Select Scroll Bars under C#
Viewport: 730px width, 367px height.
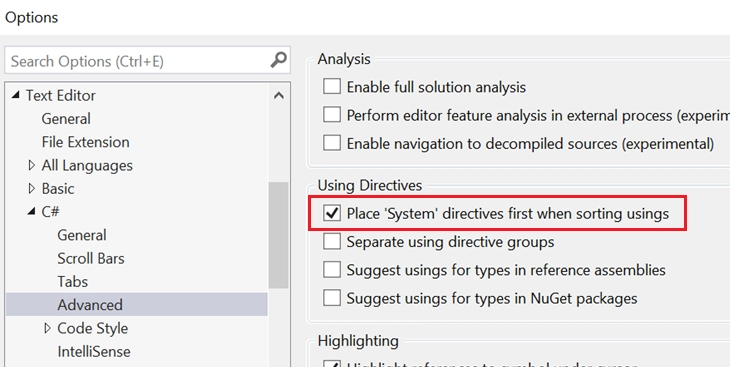91,258
